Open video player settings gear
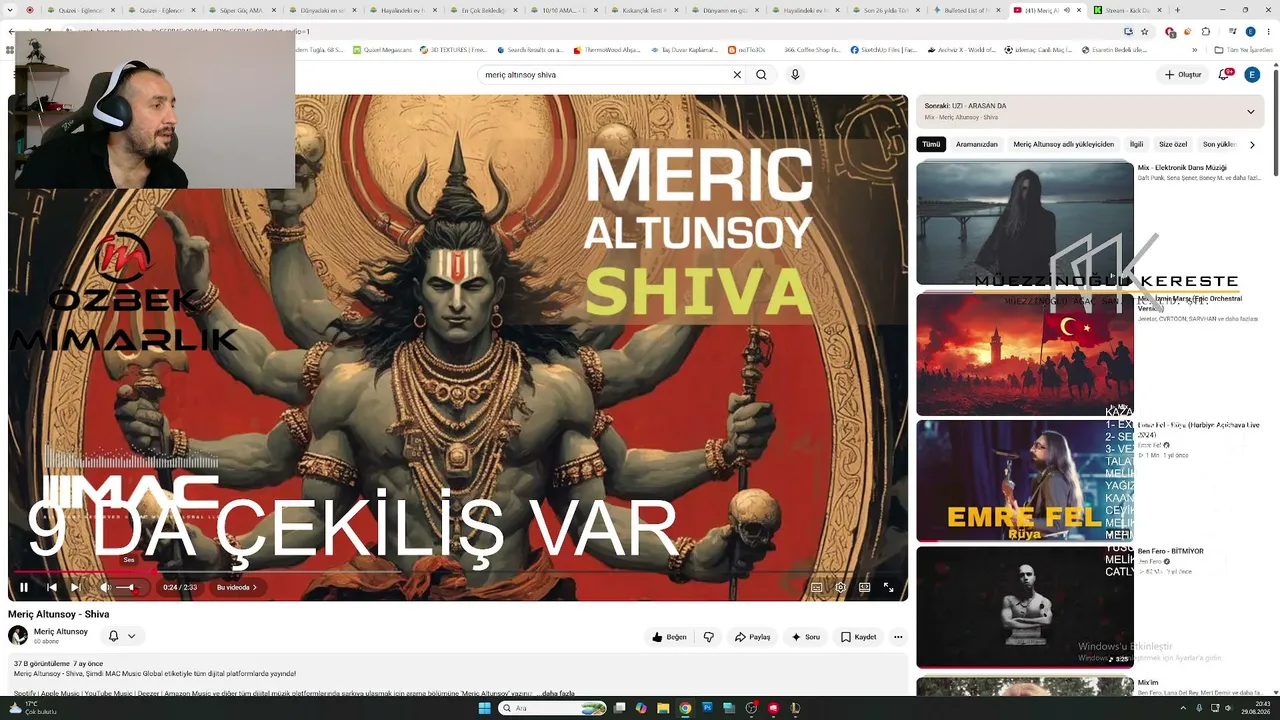 pyautogui.click(x=841, y=587)
